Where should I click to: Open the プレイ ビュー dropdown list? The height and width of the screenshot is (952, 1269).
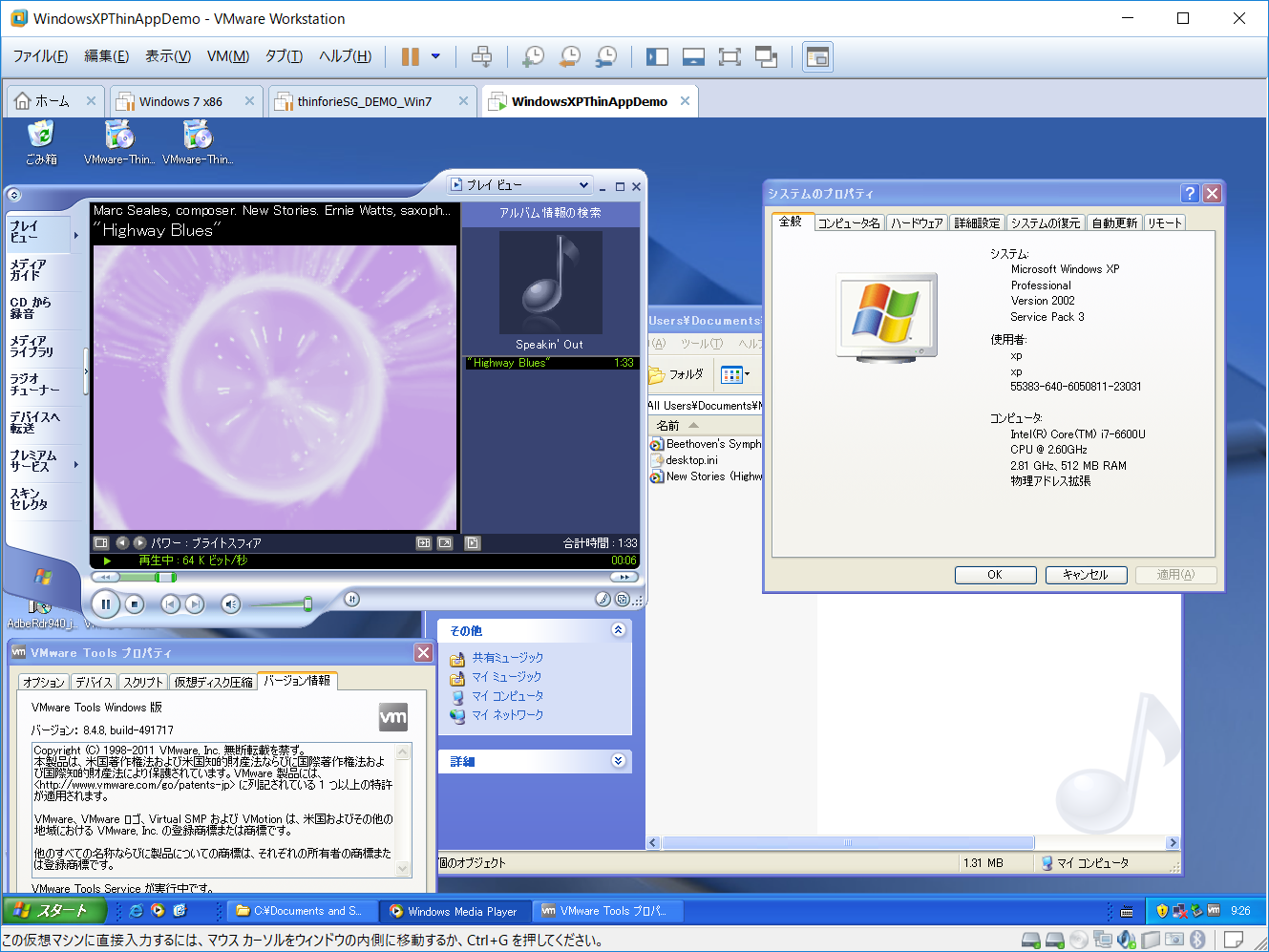[x=520, y=184]
